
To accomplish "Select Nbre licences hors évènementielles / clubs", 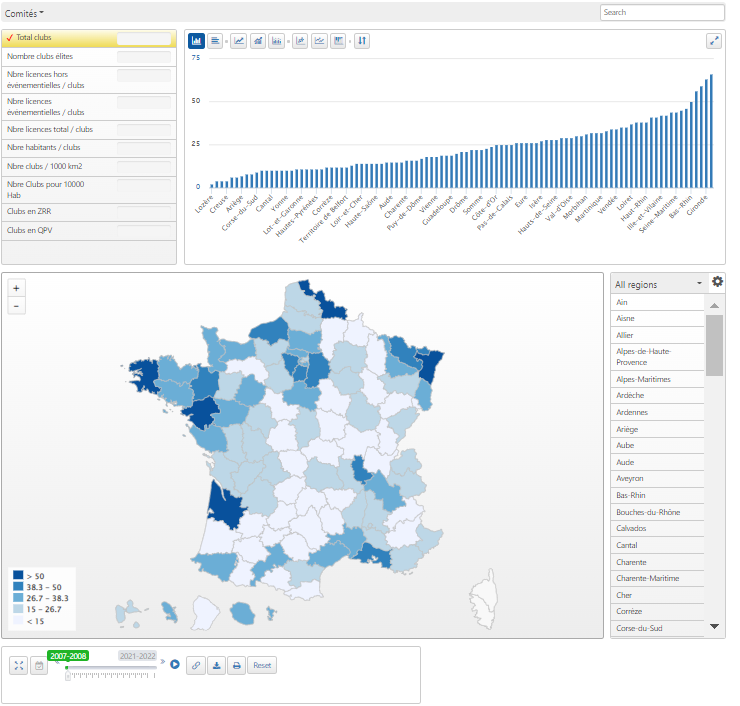I will pyautogui.click(x=89, y=80).
